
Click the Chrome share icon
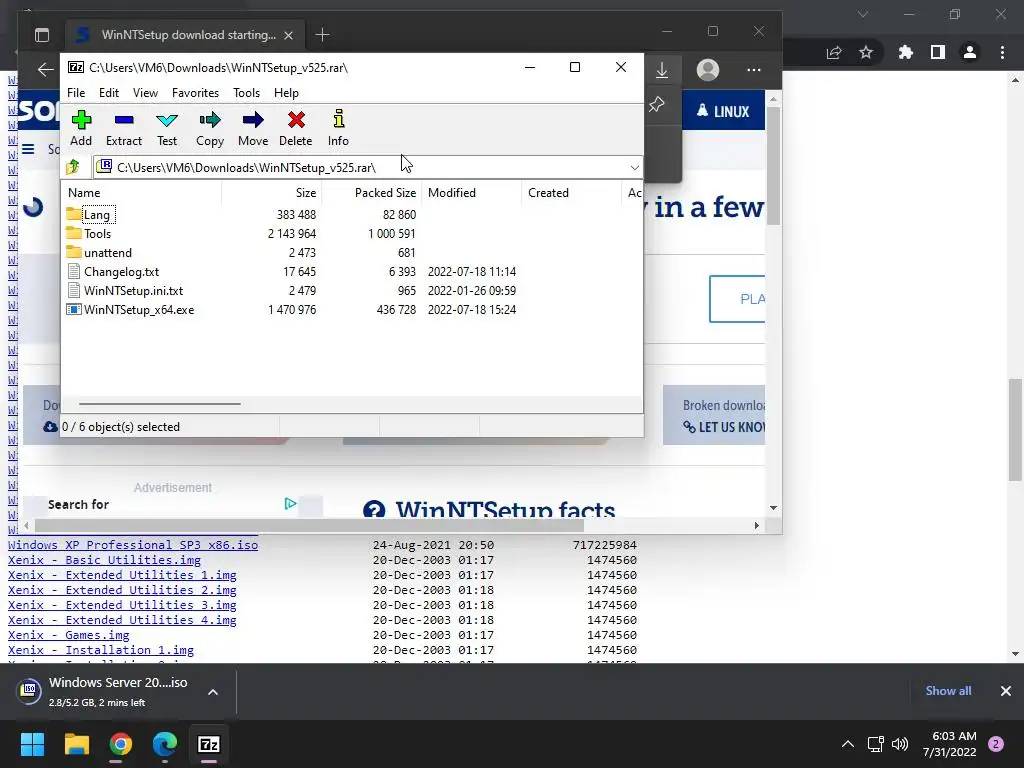pyautogui.click(x=834, y=52)
